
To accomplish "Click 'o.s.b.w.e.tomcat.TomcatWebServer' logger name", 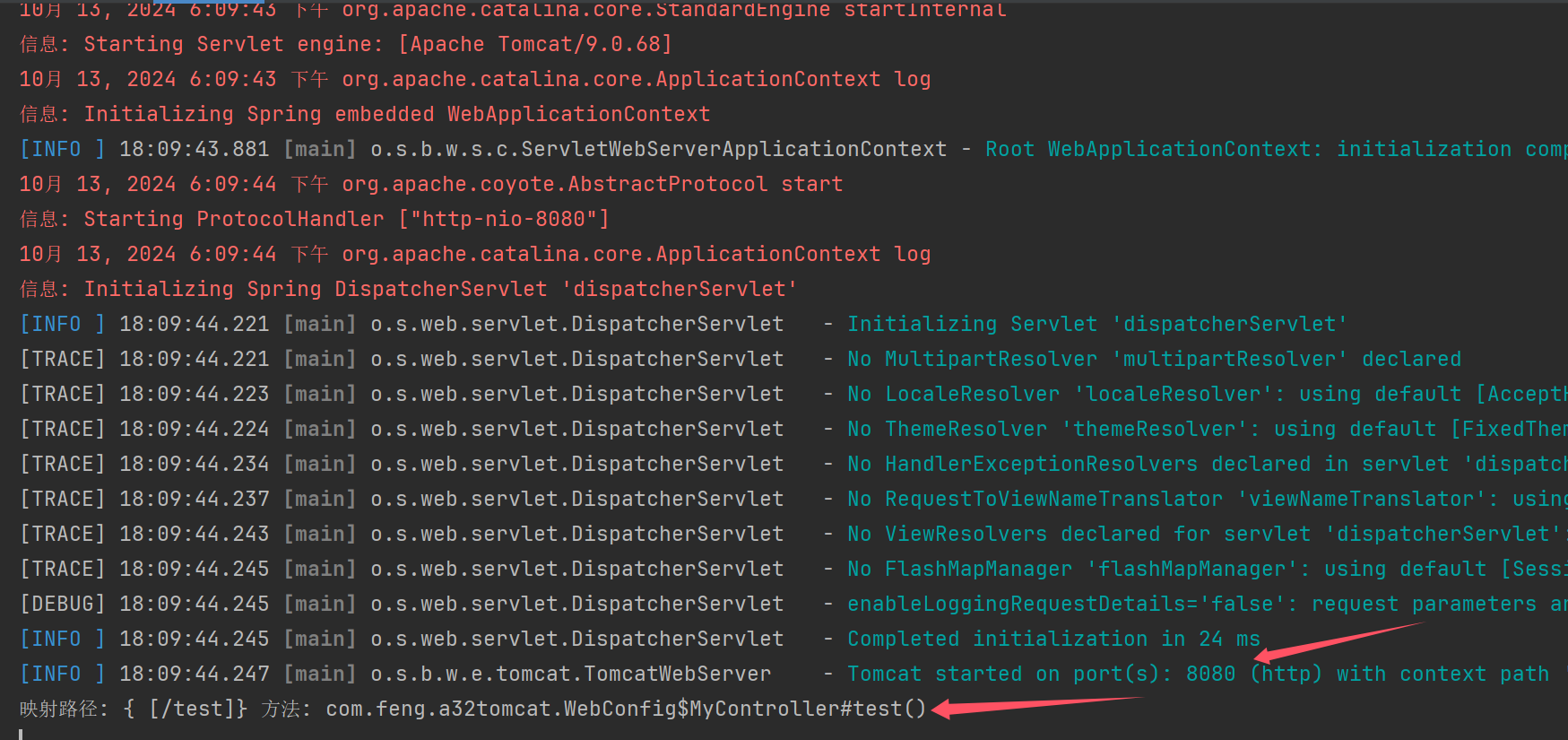I will 571,674.
